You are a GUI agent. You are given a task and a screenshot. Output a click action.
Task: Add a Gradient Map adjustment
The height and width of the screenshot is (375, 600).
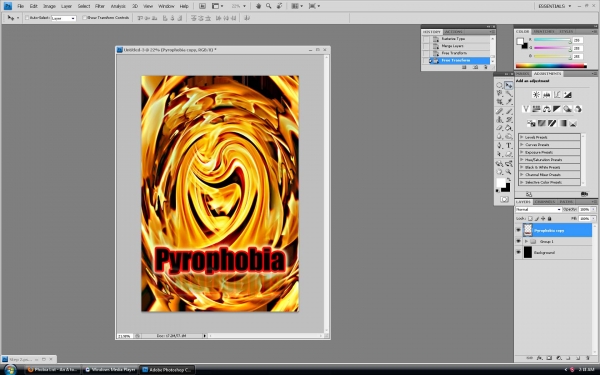tap(562, 123)
